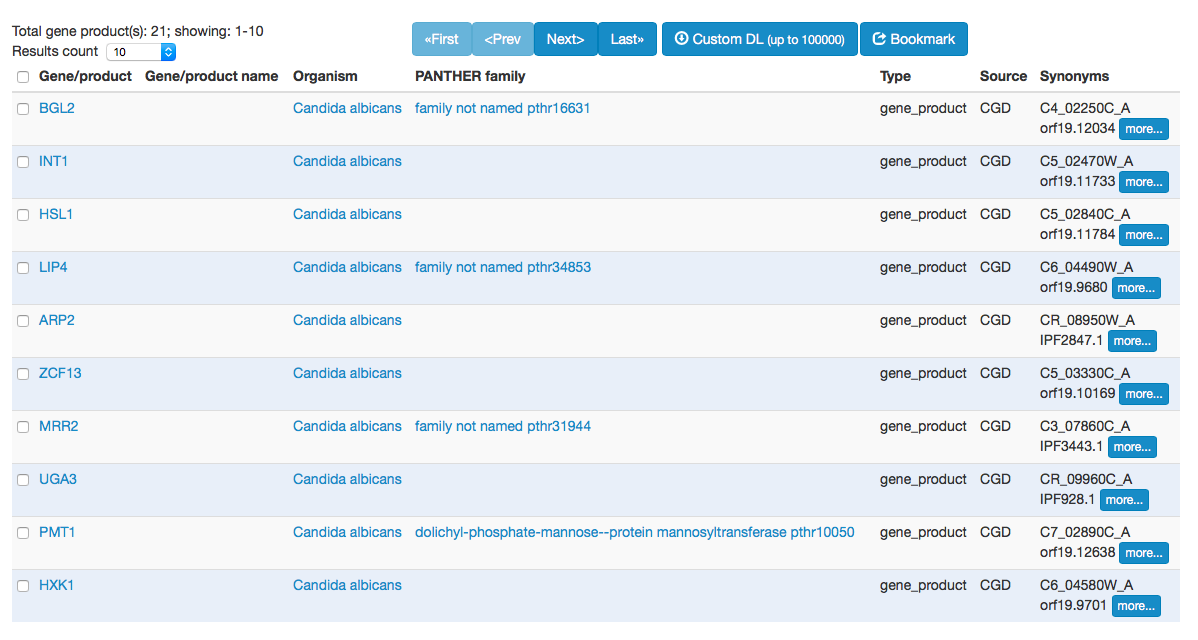This screenshot has width=1198, height=640.
Task: Open PANTHER family pthr16631 link
Action: [x=503, y=108]
